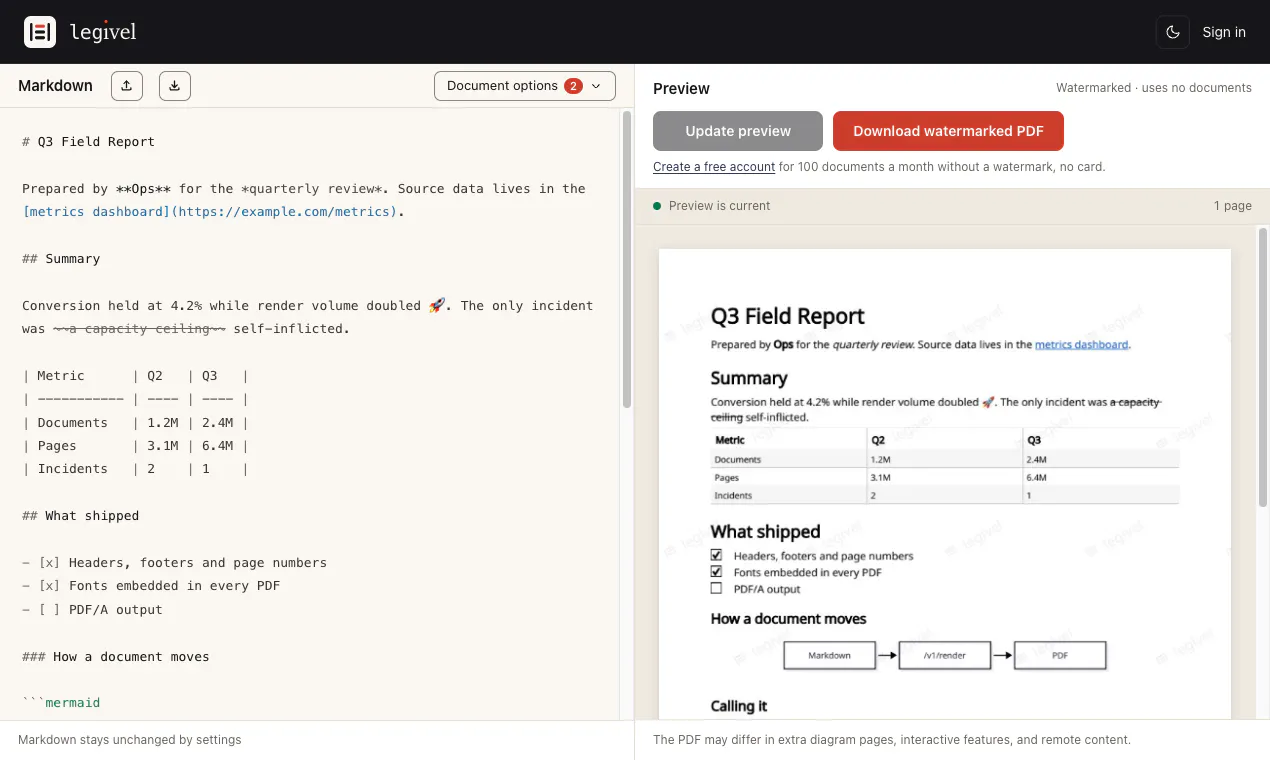Click the legivel logo icon
Screen dimensions: 1270x760
40,32
